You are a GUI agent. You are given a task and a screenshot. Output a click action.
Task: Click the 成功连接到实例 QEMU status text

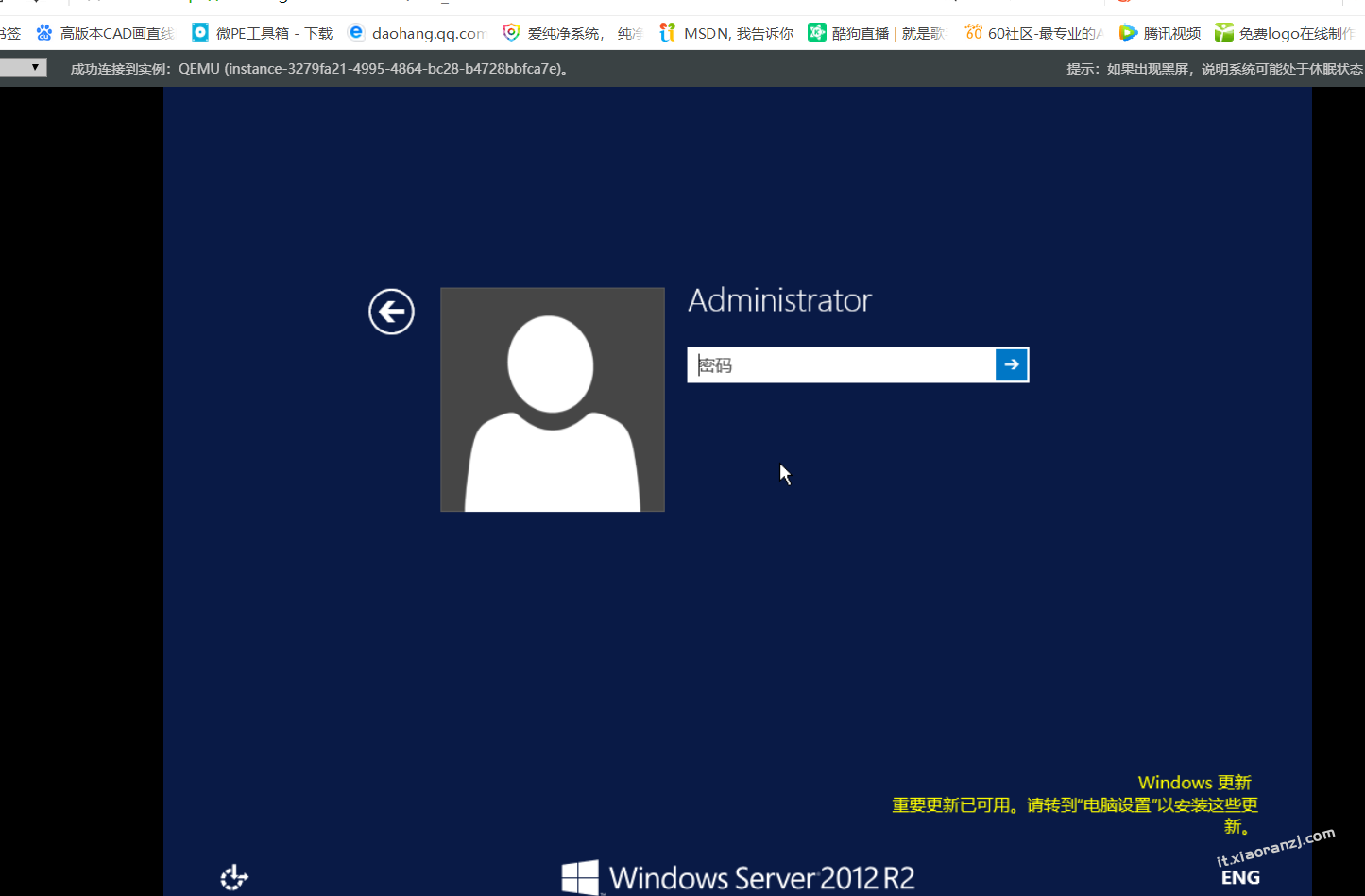coord(320,69)
